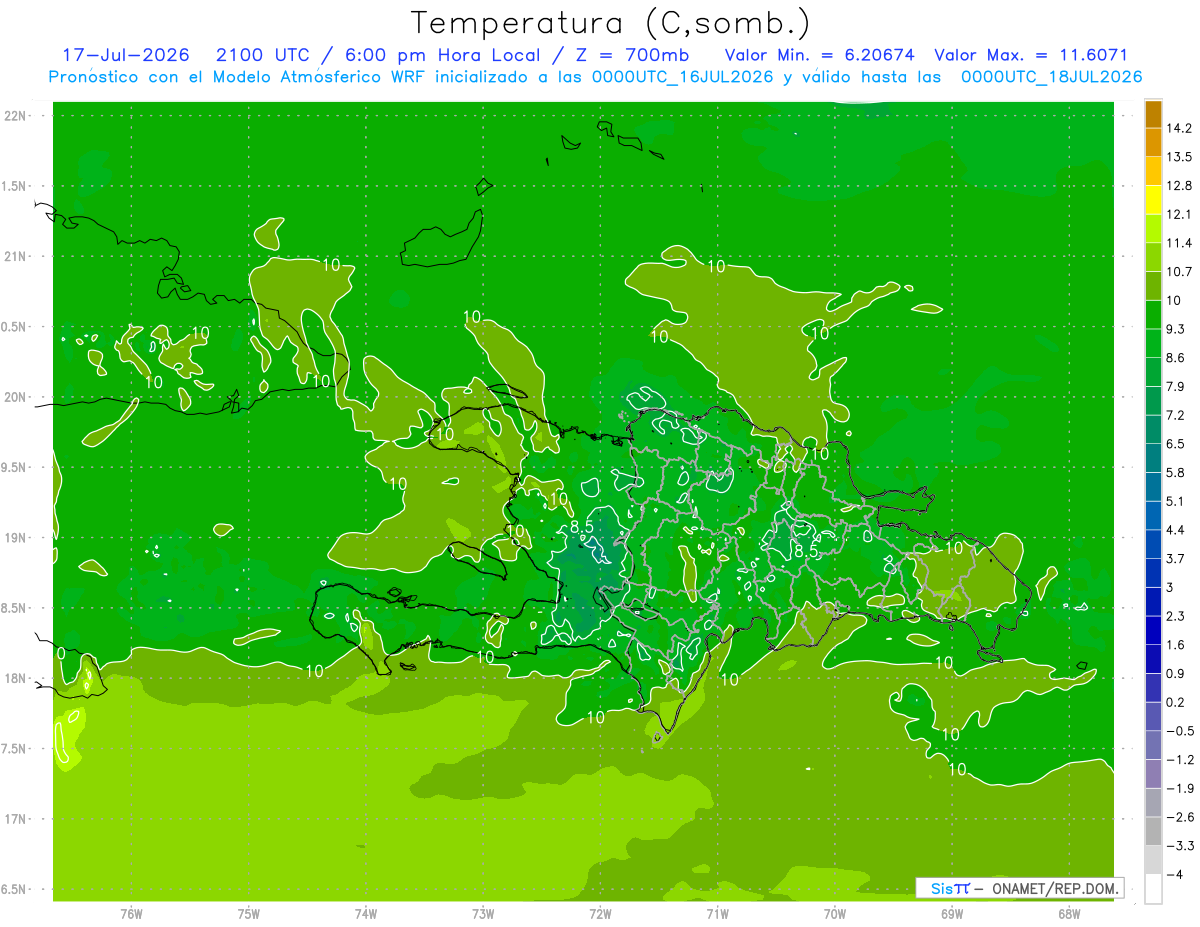Pick the white swatch below -4

tap(1153, 888)
